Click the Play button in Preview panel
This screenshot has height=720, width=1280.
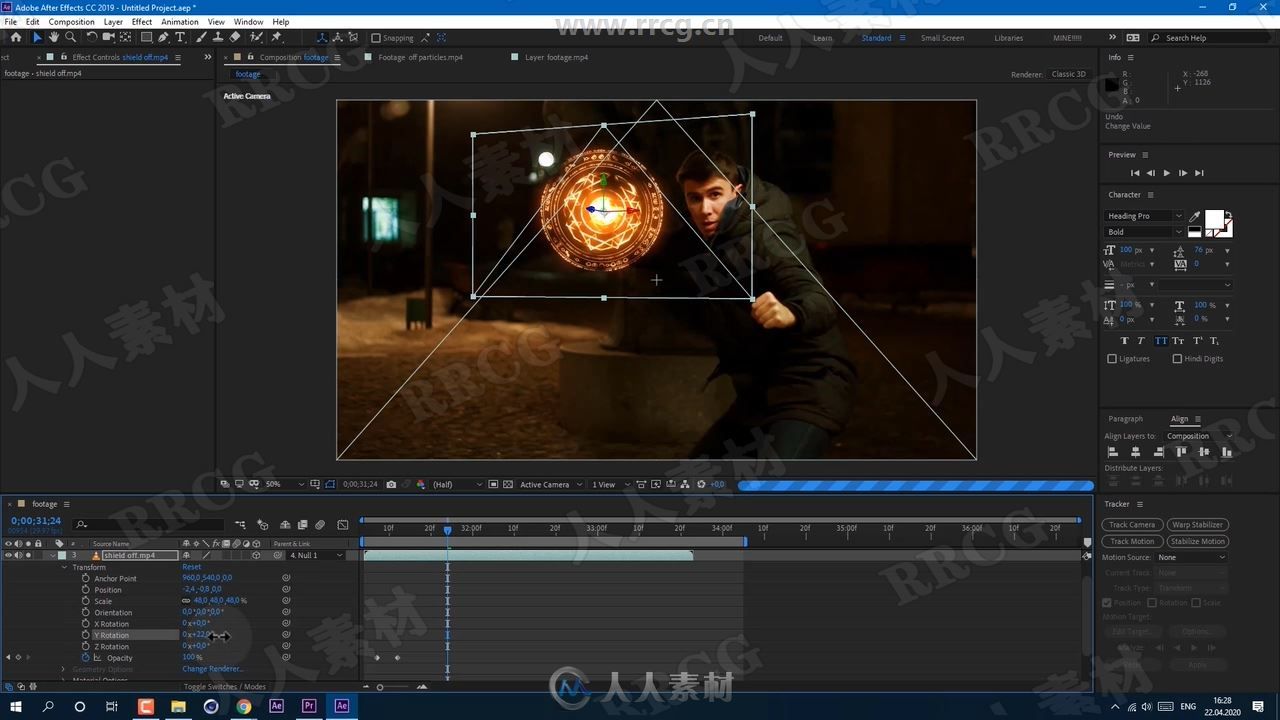pos(1166,173)
